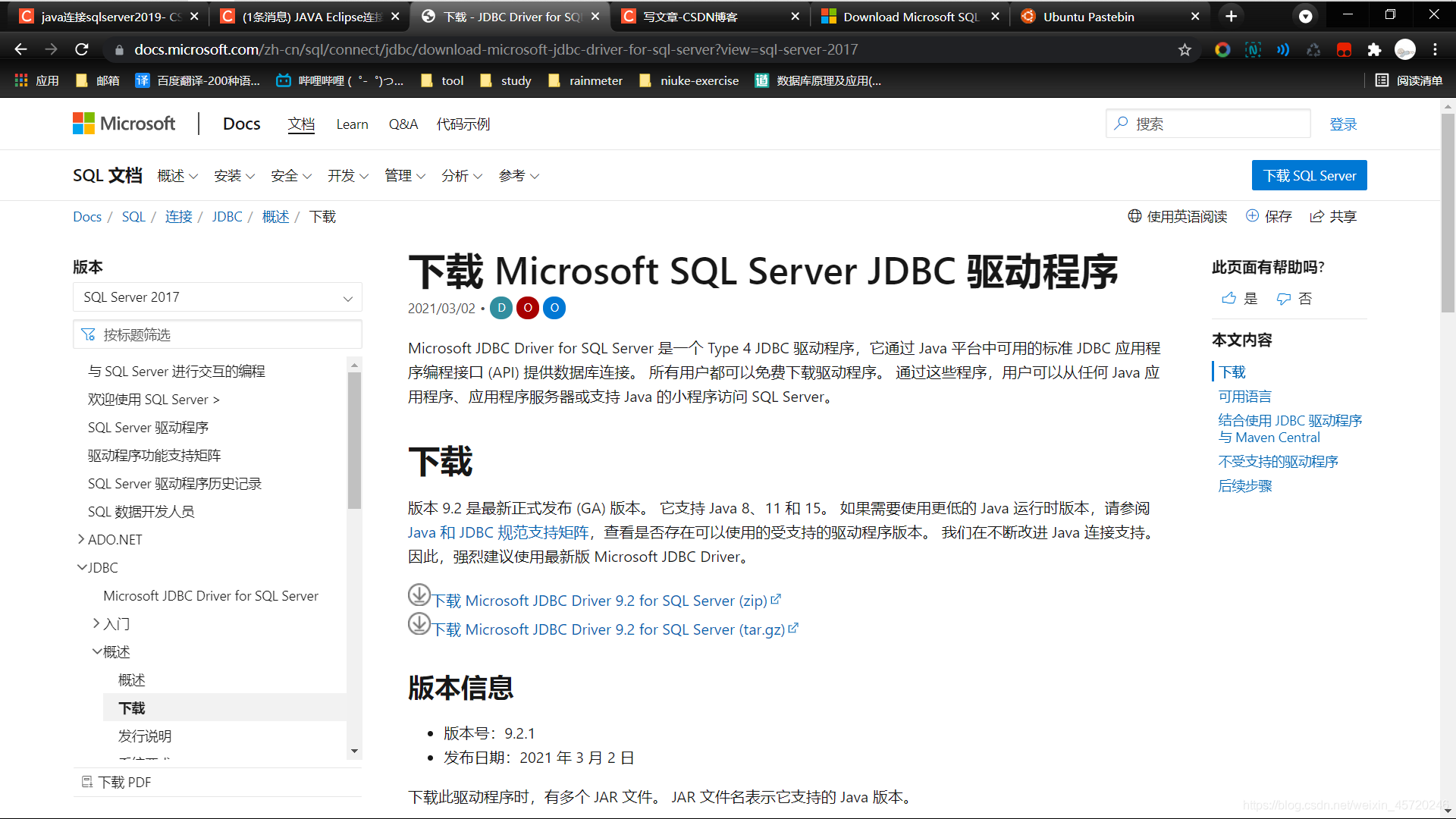Expand the 开发 navigation menu
The image size is (1456, 819).
tap(348, 176)
